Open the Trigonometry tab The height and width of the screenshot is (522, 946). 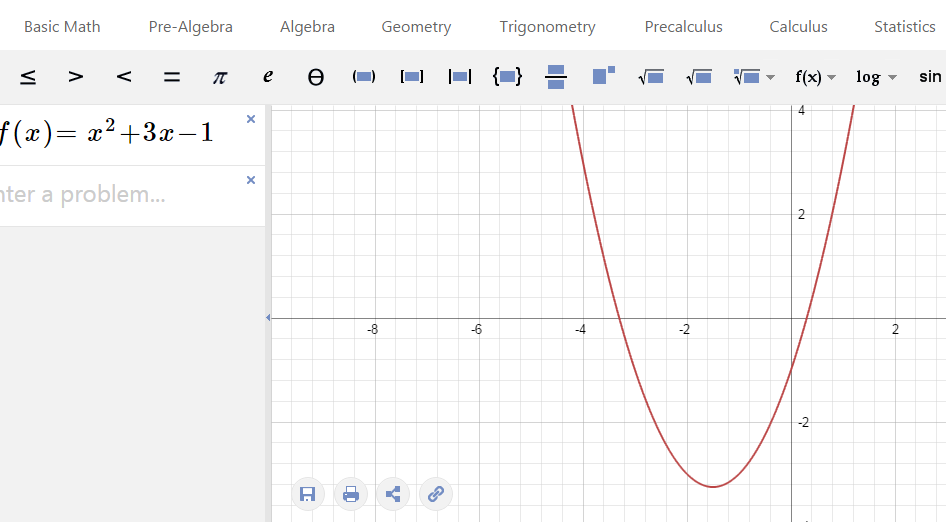coord(547,27)
